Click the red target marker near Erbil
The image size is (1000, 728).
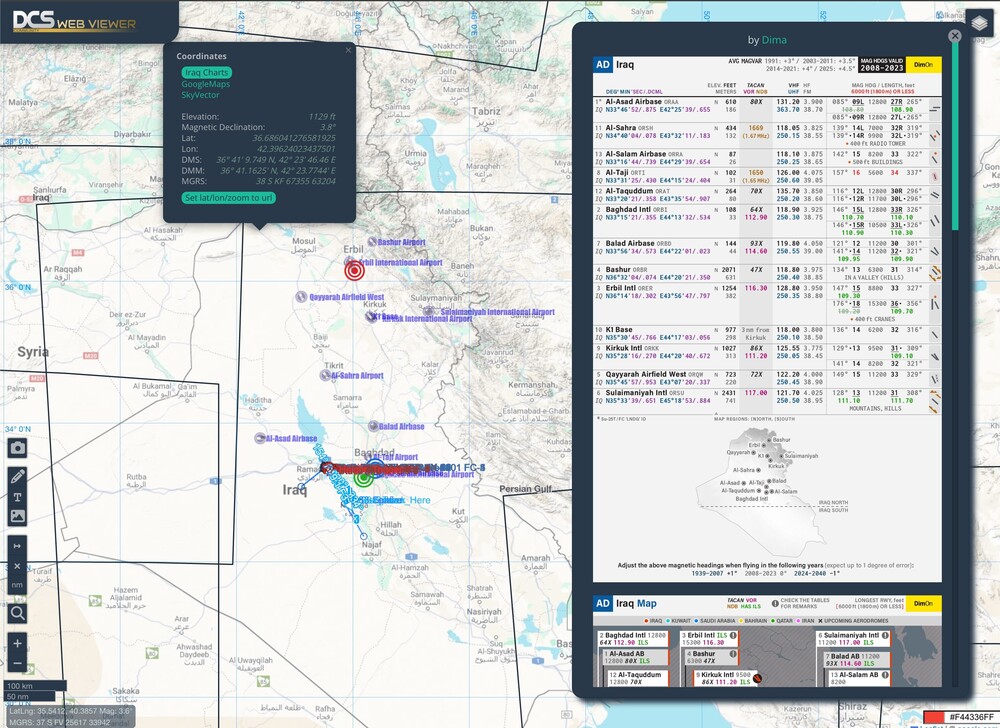355,271
